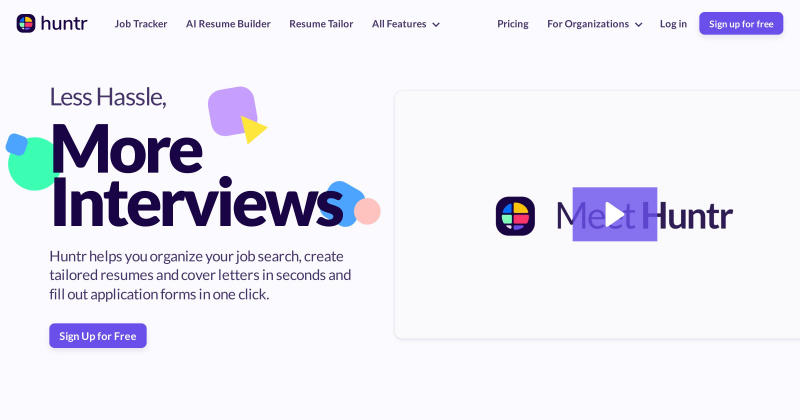Click the hero Sign Up for Free button
Viewport: 800px width, 420px height.
point(98,336)
